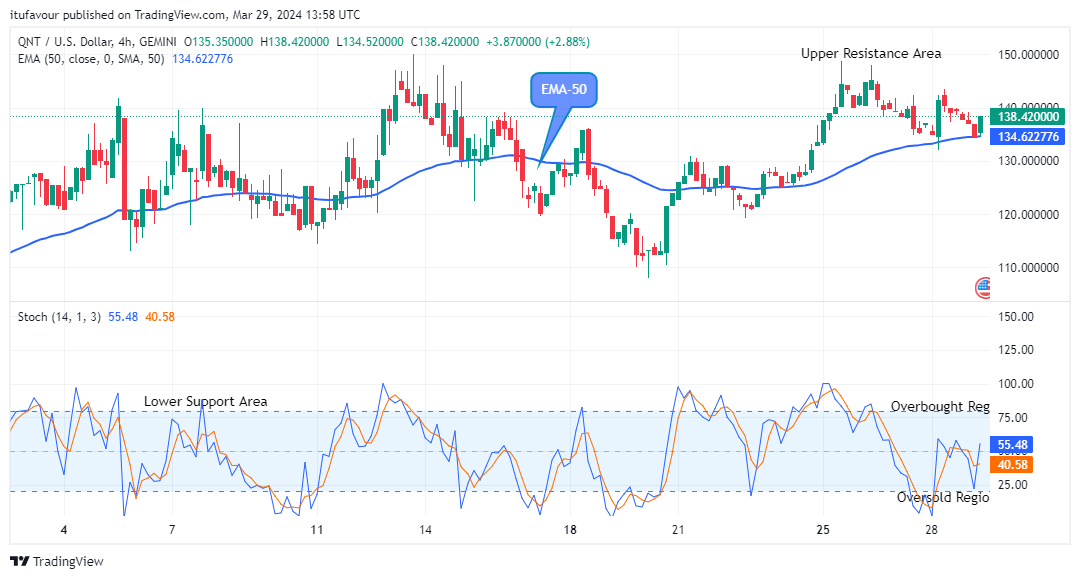Image resolution: width=1080 pixels, height=579 pixels.
Task: Click the green price label 138.420000
Action: 1028,117
